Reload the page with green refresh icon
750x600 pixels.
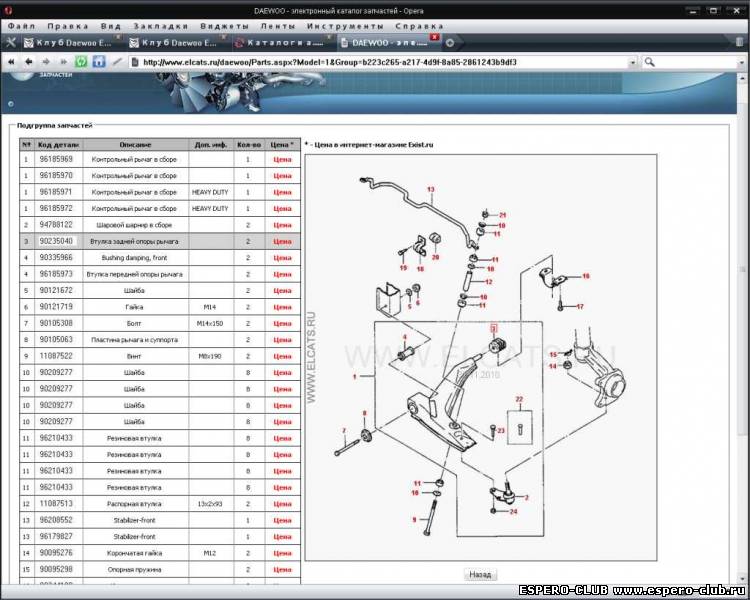click(81, 62)
